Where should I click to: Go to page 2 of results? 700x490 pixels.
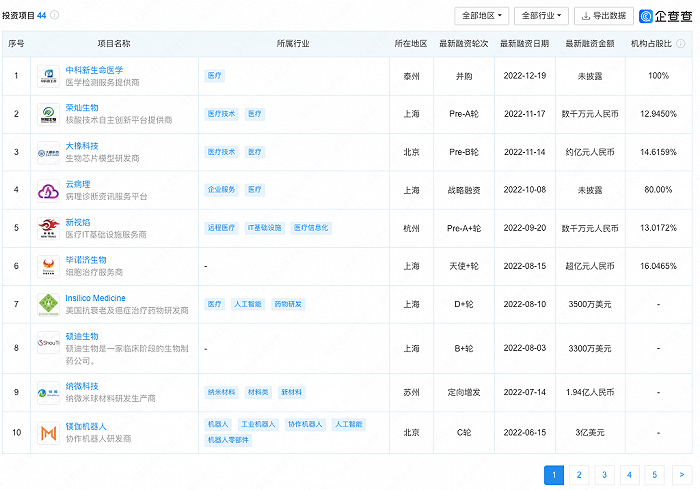pyautogui.click(x=578, y=475)
